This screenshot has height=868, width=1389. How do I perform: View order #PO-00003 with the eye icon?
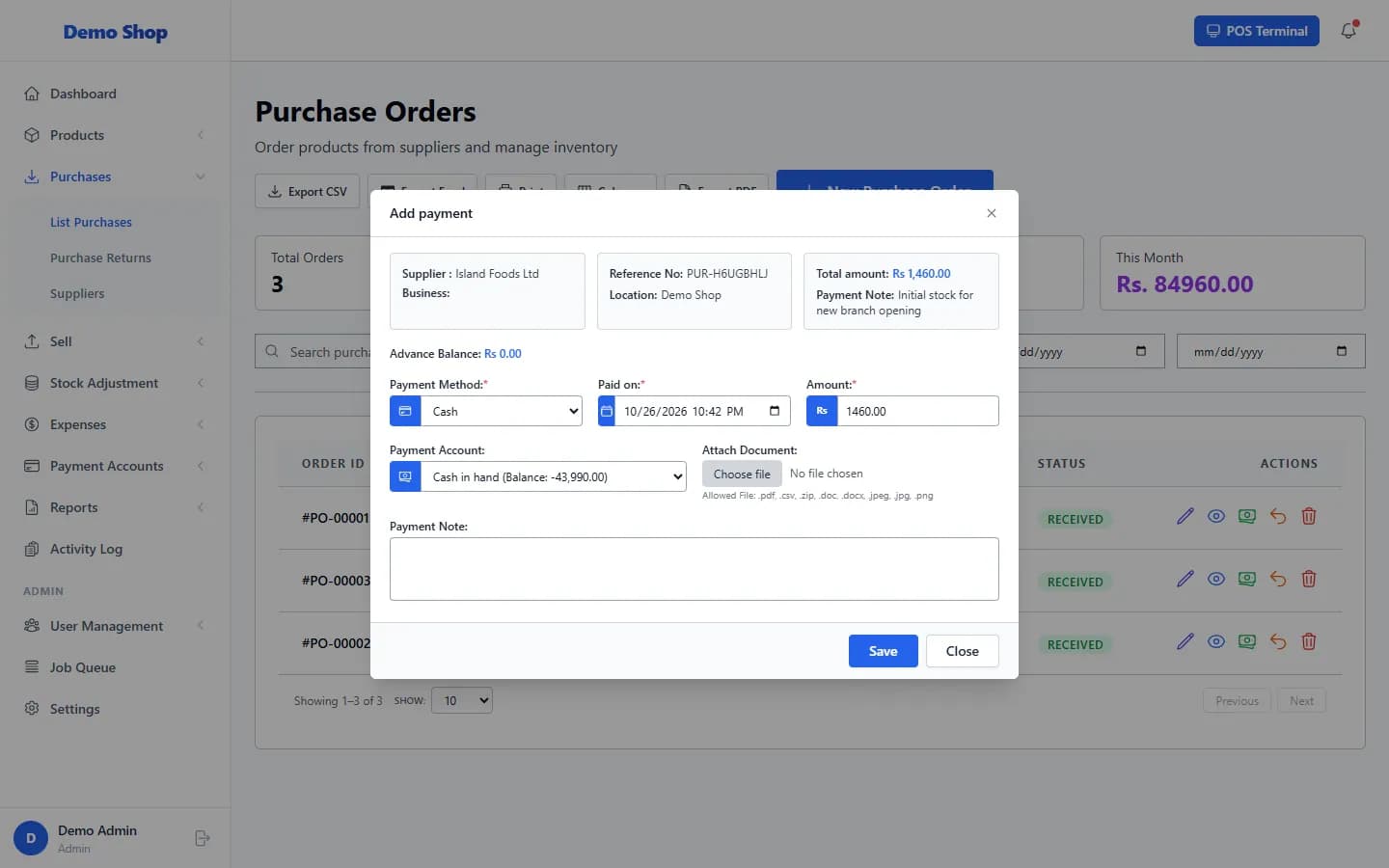point(1216,579)
